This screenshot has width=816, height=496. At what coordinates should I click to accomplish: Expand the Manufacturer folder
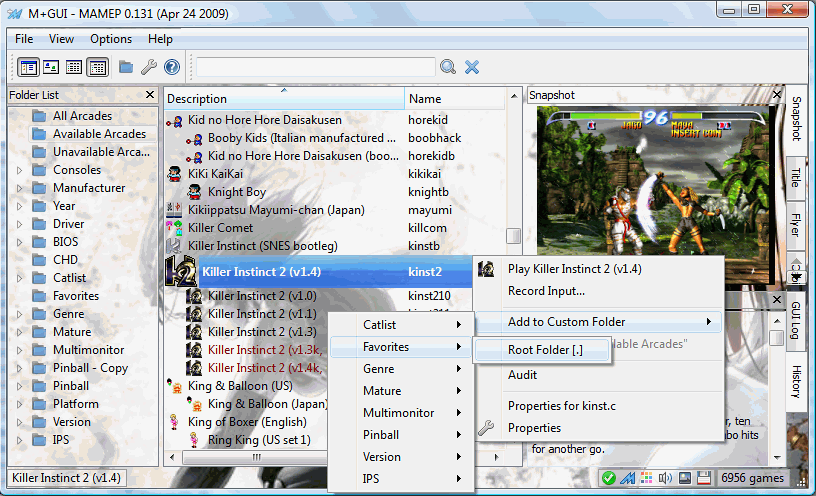tap(19, 188)
